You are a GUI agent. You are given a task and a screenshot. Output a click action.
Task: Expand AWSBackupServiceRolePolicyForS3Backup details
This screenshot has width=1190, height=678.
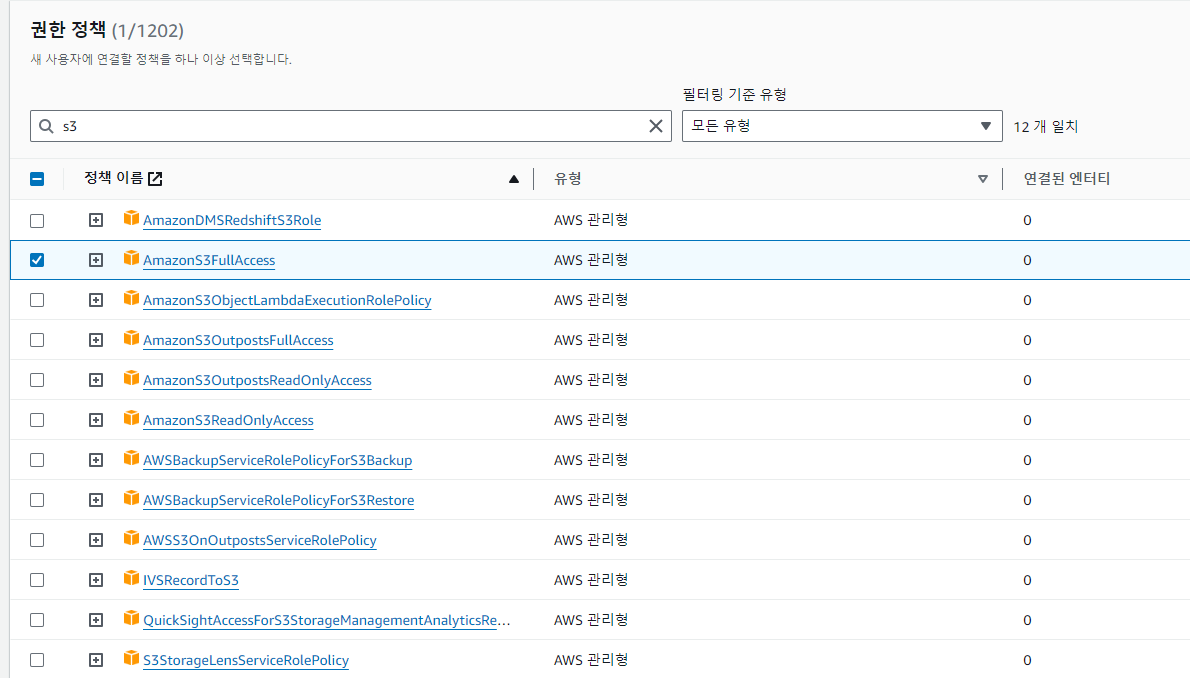96,460
